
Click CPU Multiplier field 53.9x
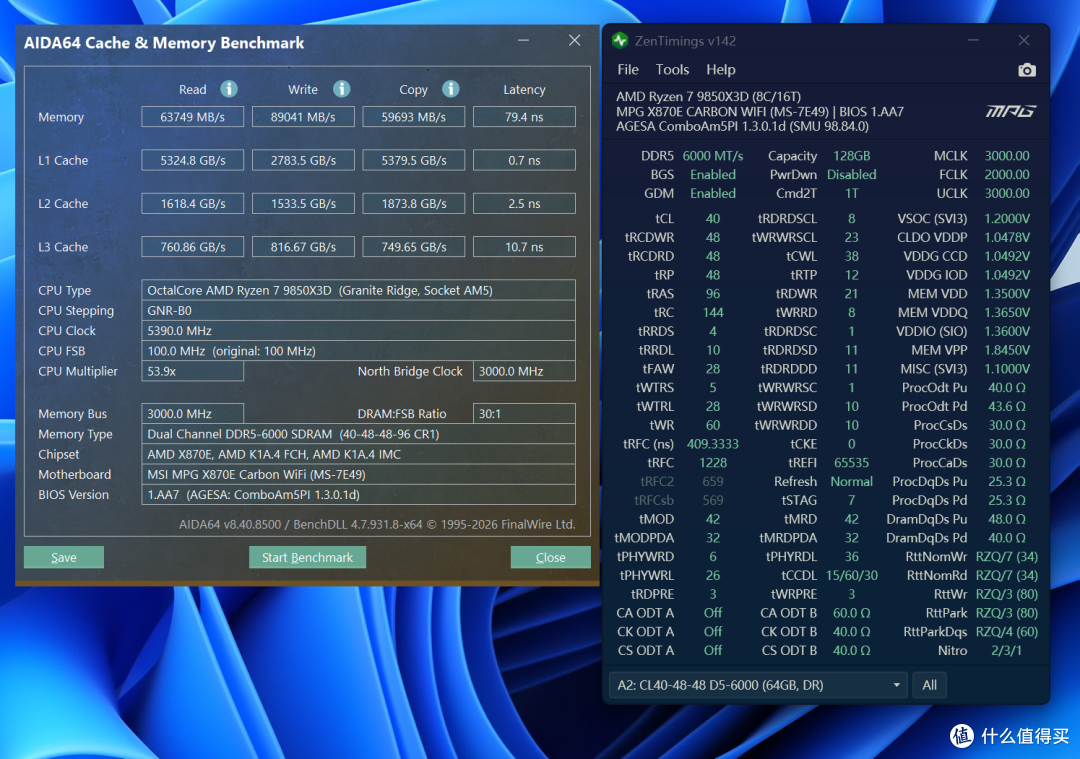(193, 371)
